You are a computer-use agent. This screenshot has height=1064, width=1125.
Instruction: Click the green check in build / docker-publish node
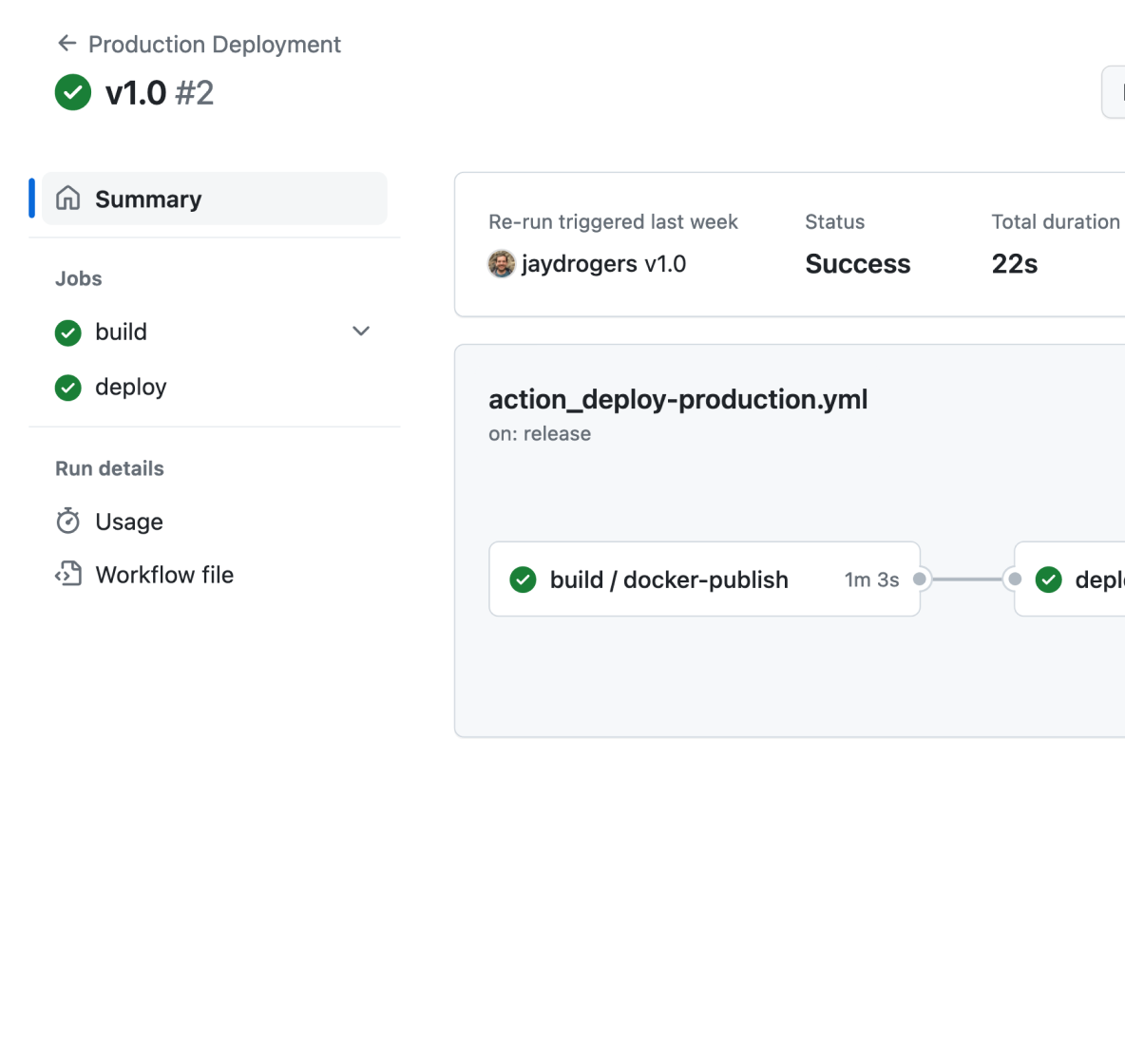[523, 579]
